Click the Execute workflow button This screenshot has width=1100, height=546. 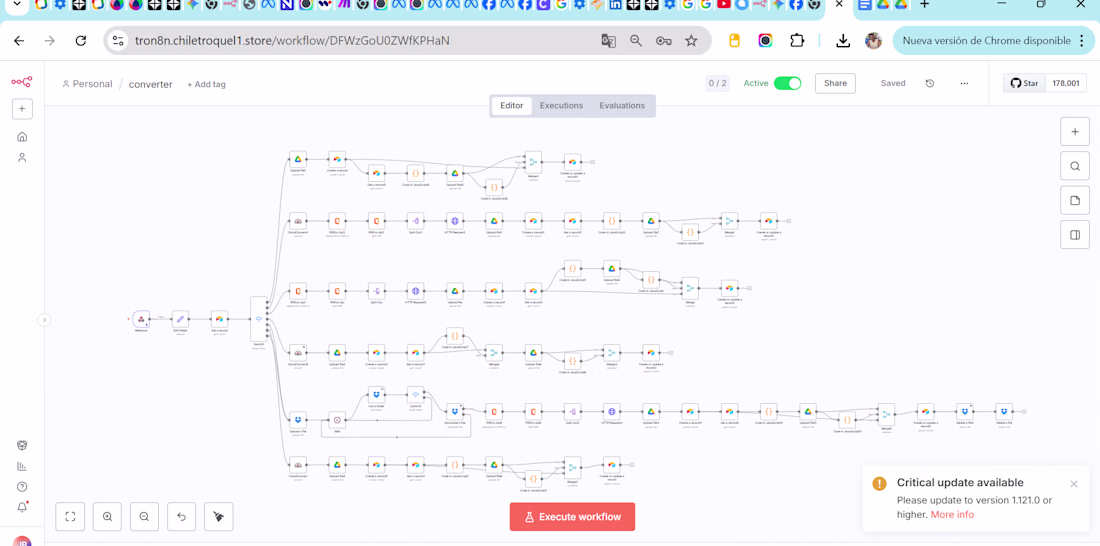click(572, 517)
